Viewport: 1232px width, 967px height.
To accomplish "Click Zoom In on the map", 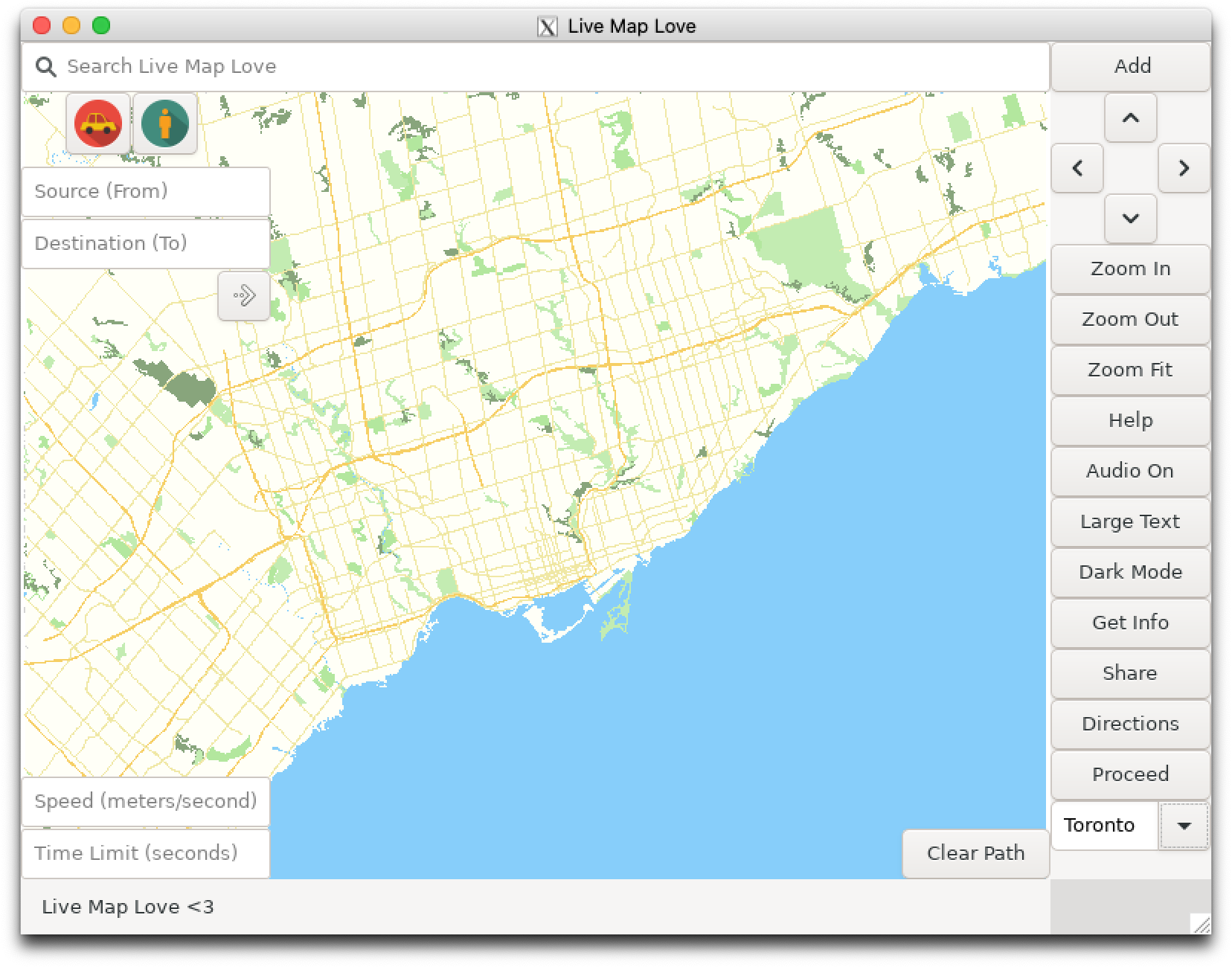I will tap(1129, 269).
